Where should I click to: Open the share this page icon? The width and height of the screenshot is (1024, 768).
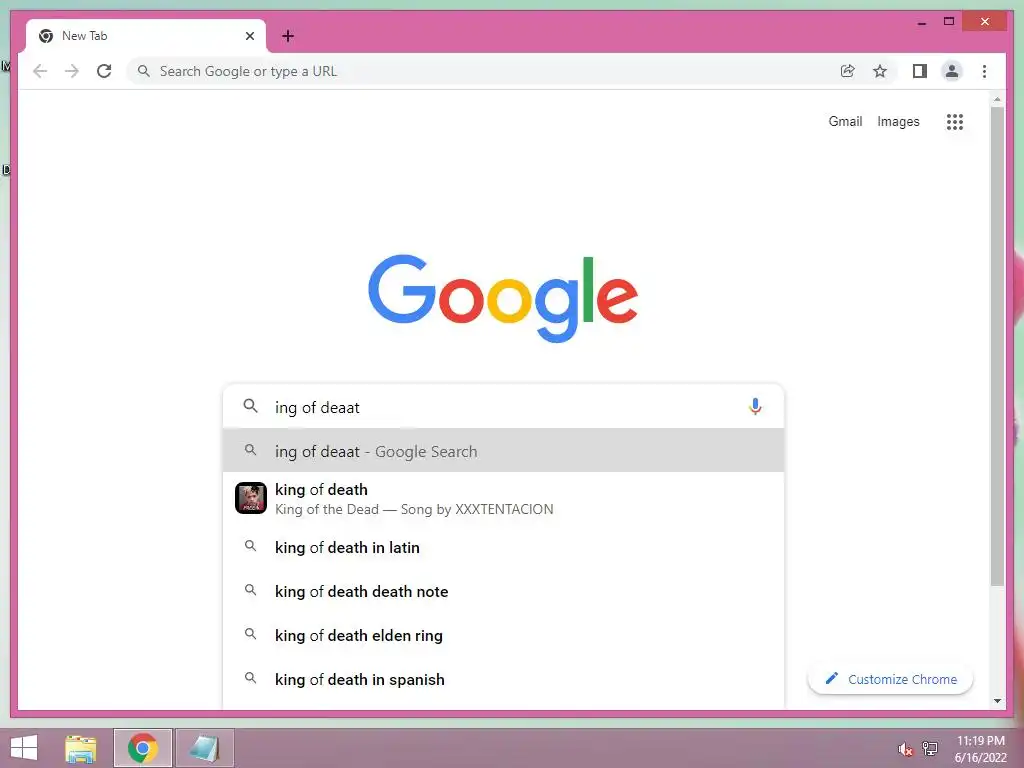(x=847, y=71)
